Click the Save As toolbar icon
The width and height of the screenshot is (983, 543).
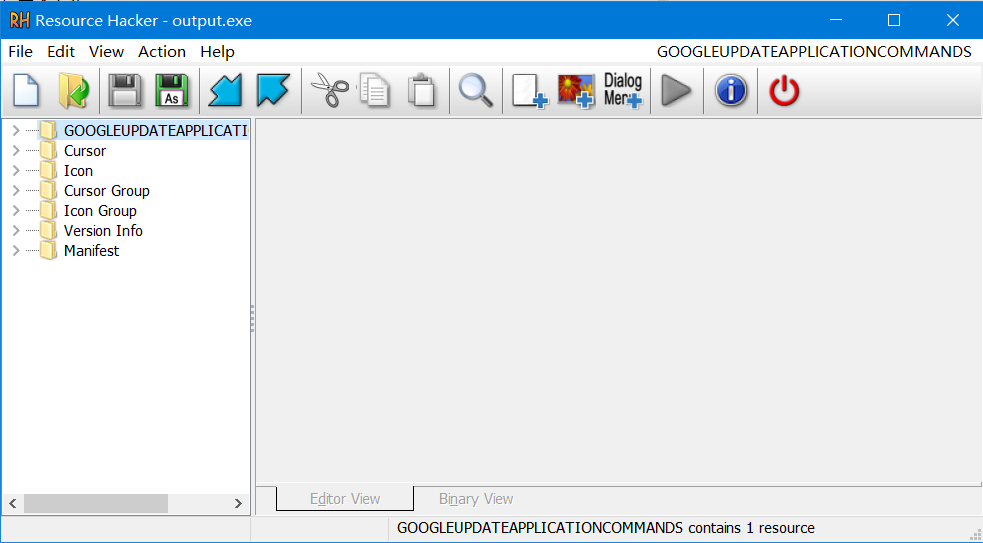[x=172, y=91]
